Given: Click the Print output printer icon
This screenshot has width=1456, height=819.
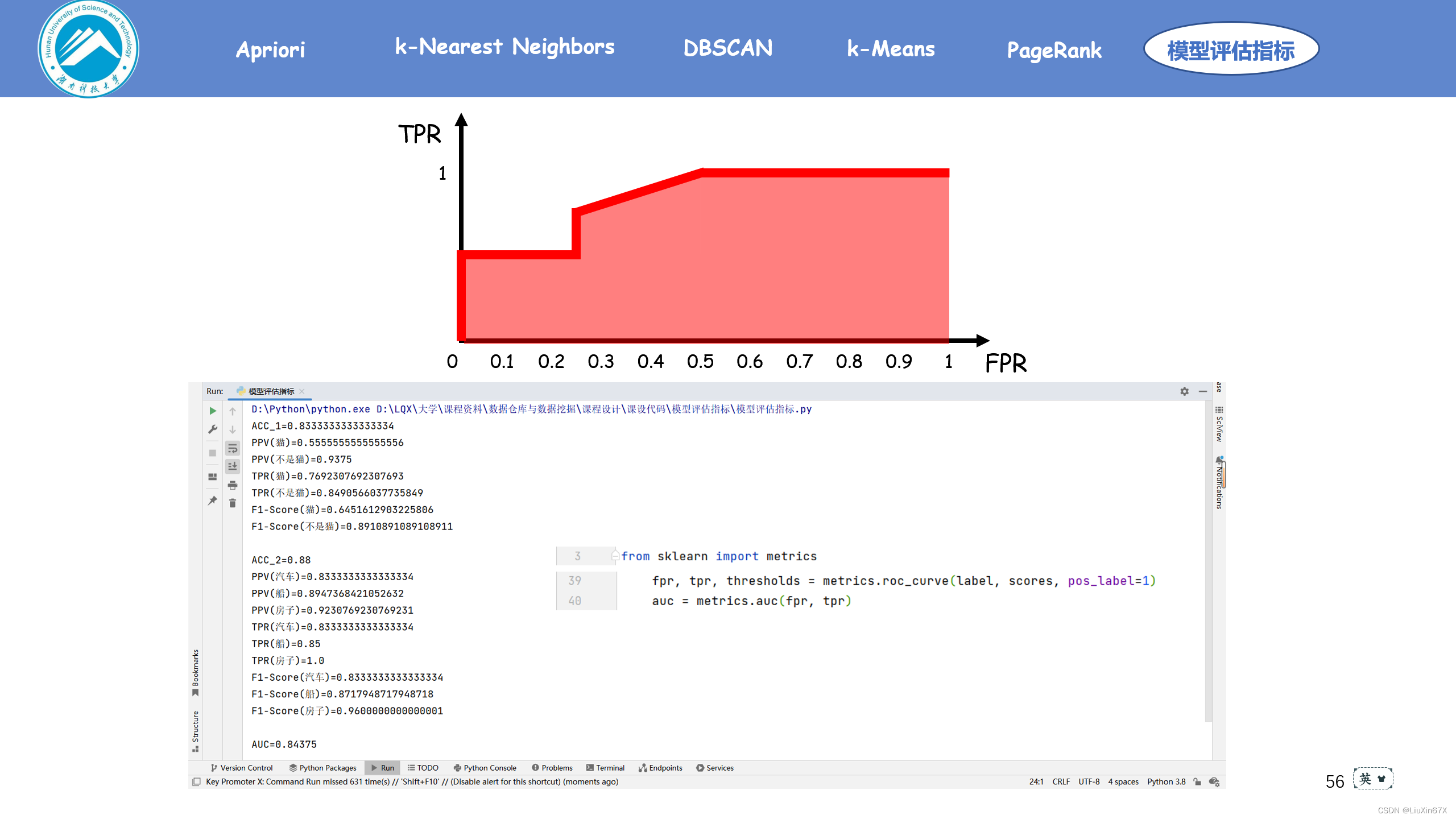Looking at the screenshot, I should tap(233, 485).
